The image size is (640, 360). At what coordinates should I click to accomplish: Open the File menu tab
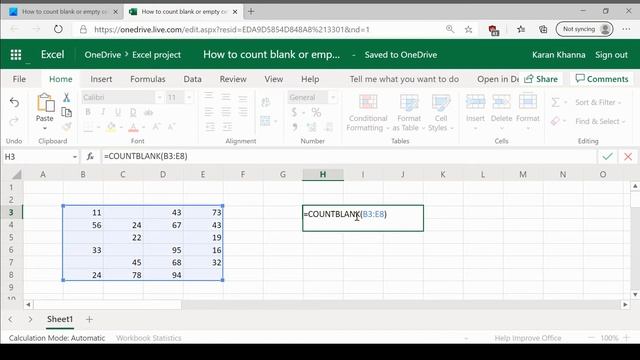point(19,79)
